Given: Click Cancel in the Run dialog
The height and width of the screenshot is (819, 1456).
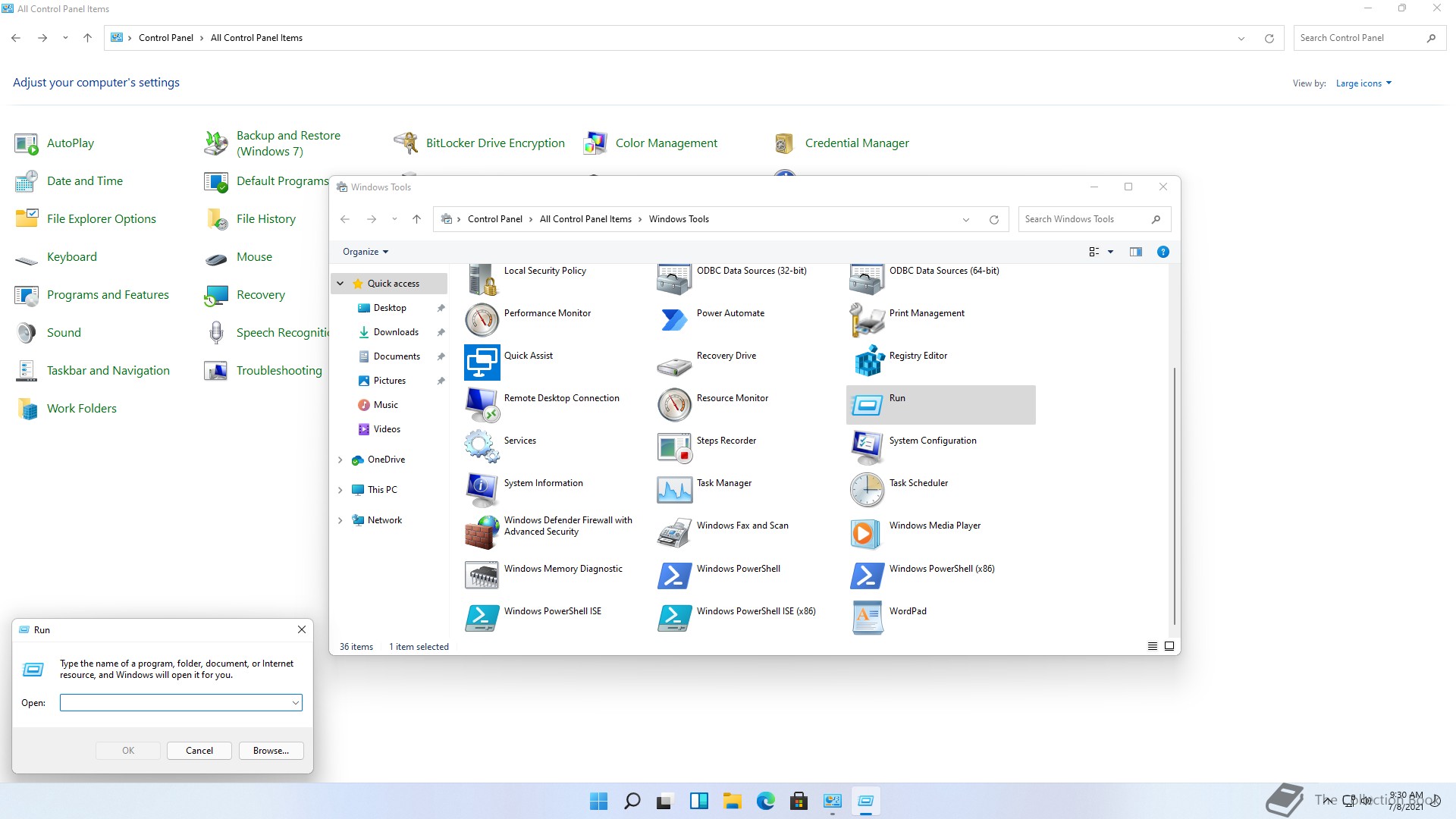Looking at the screenshot, I should [199, 750].
